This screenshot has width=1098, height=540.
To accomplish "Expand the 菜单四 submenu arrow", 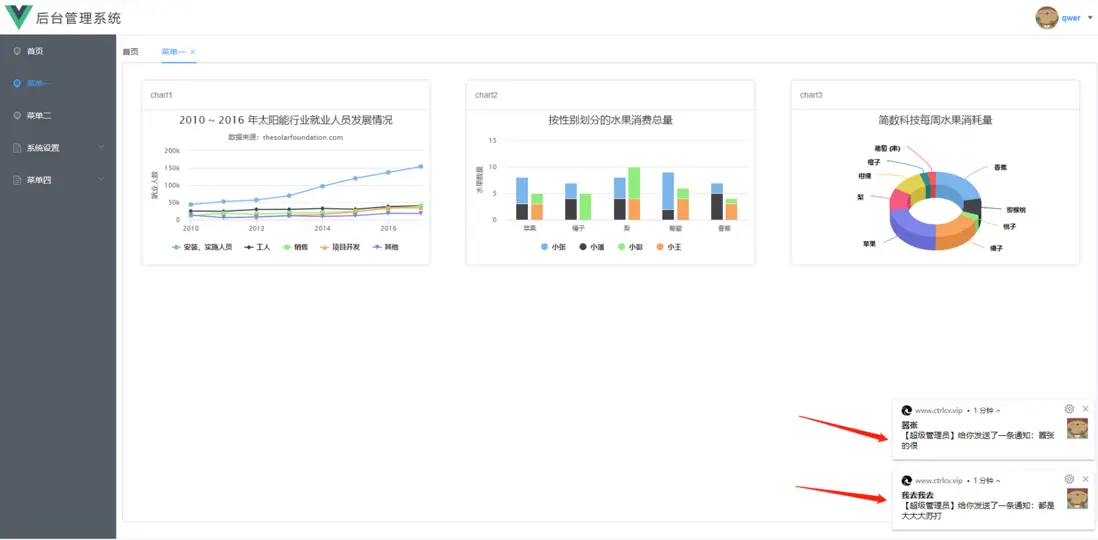I will pyautogui.click(x=101, y=179).
